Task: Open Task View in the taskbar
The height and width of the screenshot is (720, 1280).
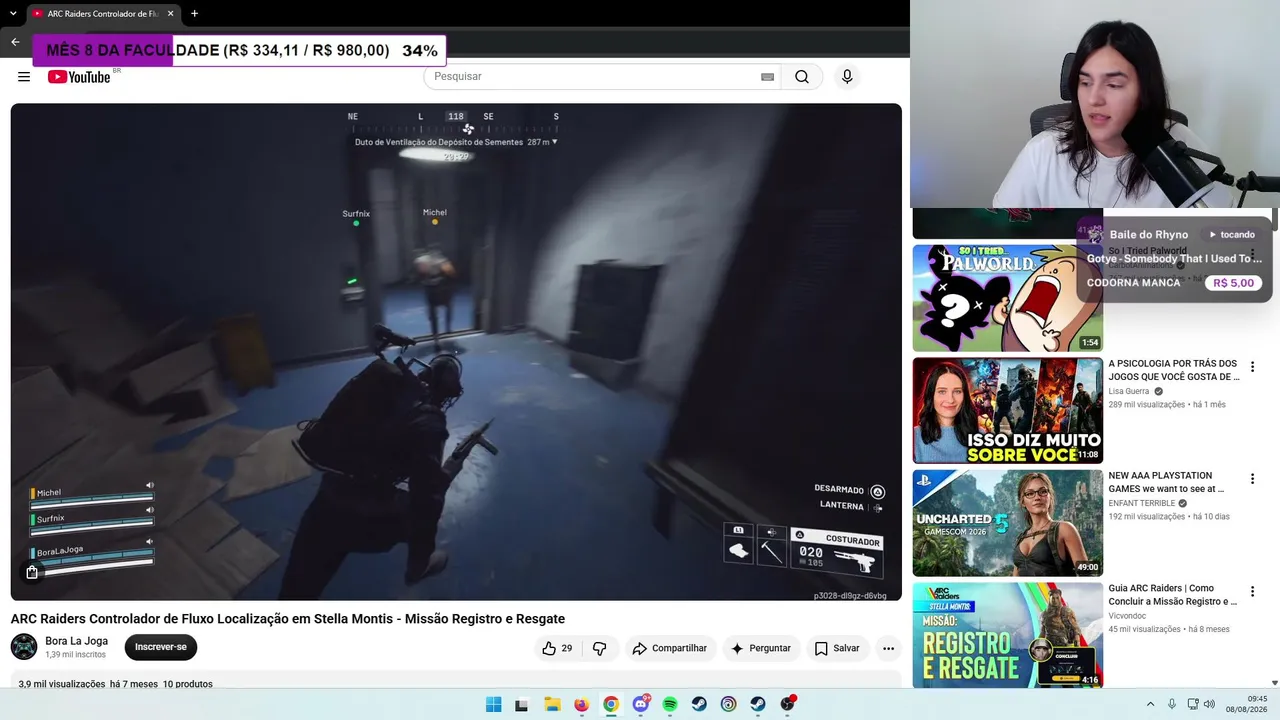Action: pyautogui.click(x=521, y=704)
